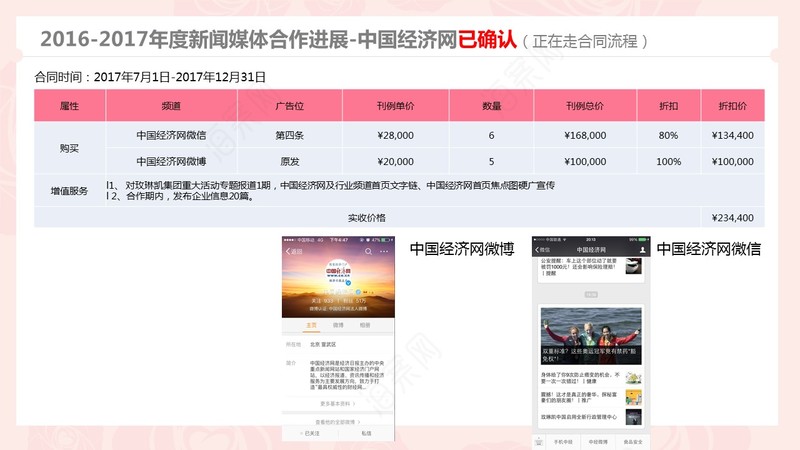Tap the yellow thumbnail beside 推广 article
The width and height of the screenshot is (800, 450).
(634, 397)
